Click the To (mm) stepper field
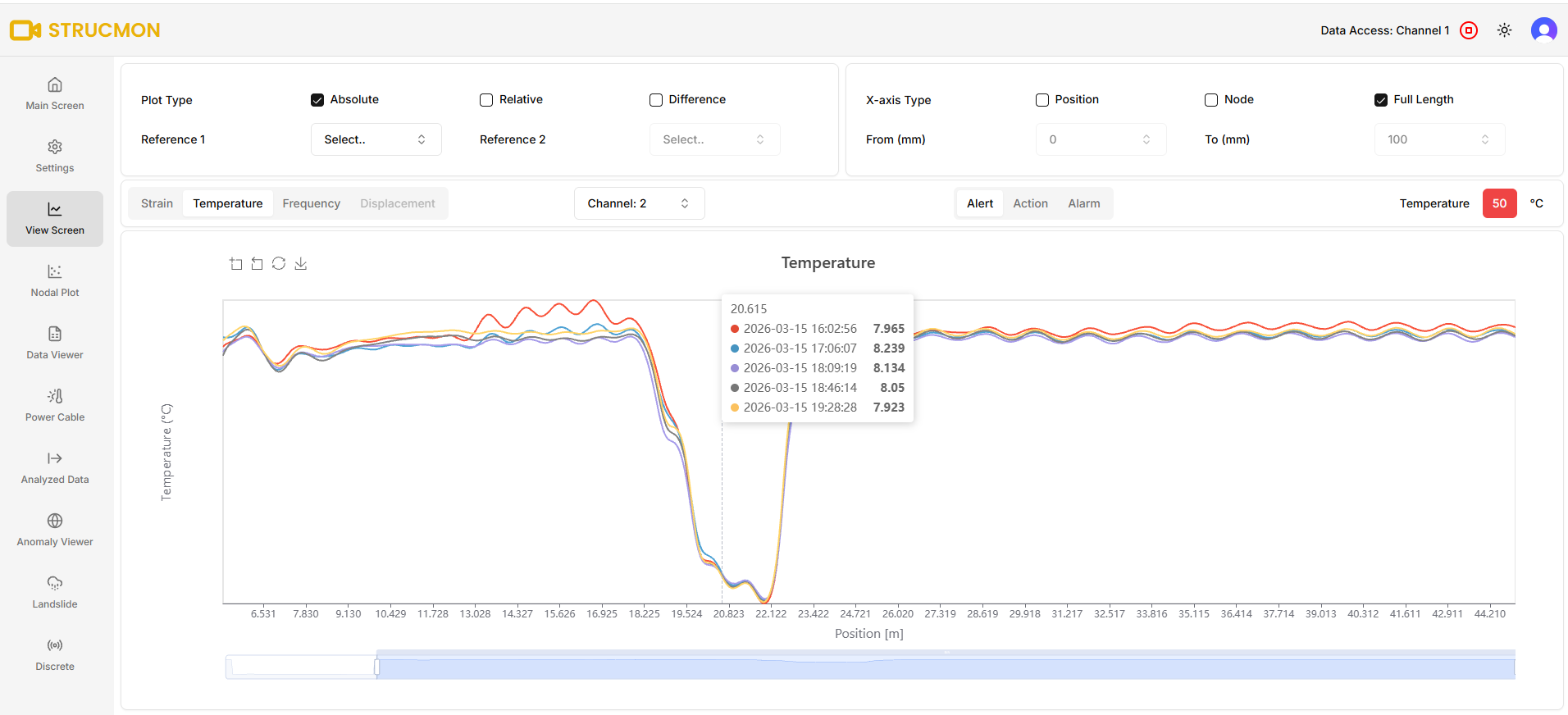Image resolution: width=1568 pixels, height=715 pixels. (x=1440, y=139)
